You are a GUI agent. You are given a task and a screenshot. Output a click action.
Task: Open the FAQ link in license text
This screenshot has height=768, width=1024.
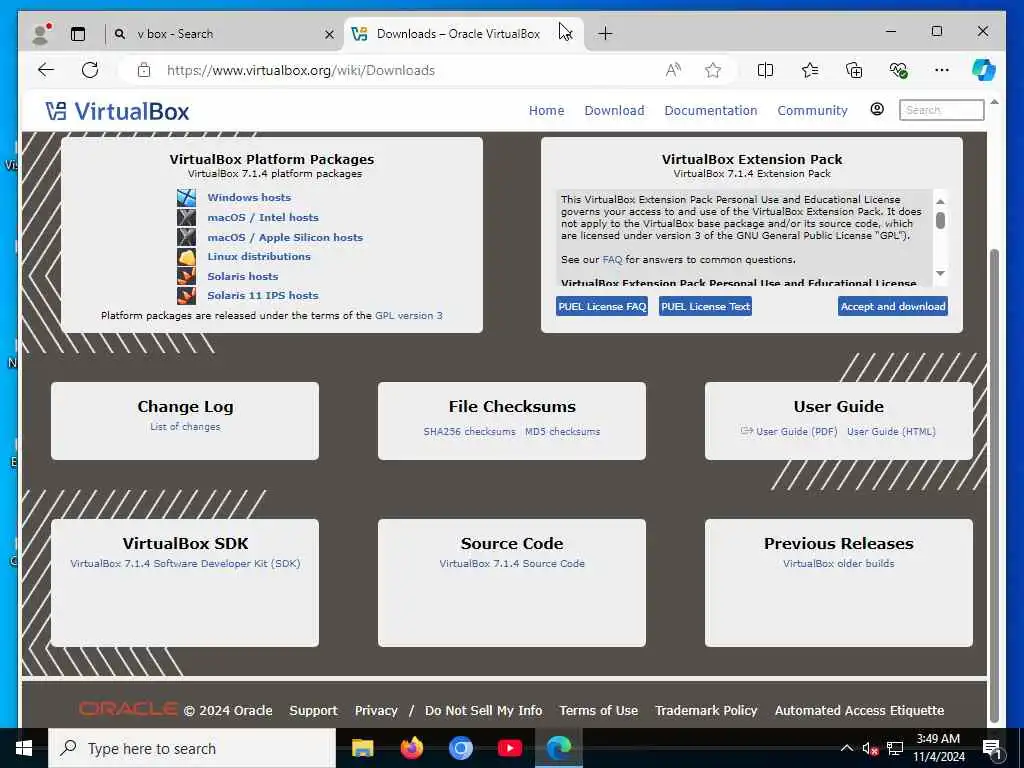[613, 260]
